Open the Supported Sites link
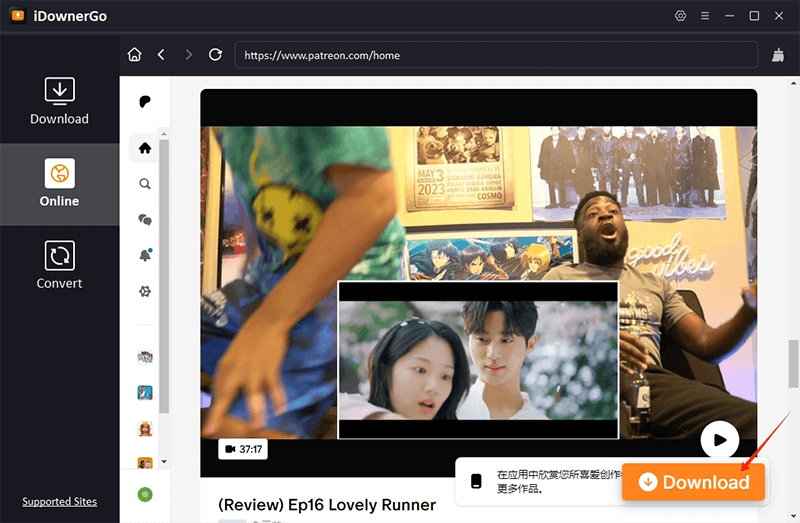Screen dimensions: 800x523 click(59, 501)
